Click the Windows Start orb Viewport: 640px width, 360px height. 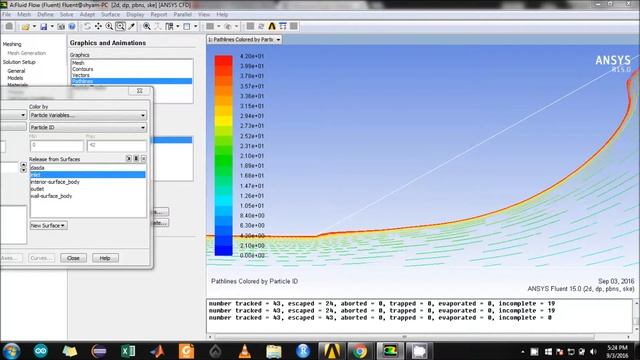click(11, 351)
